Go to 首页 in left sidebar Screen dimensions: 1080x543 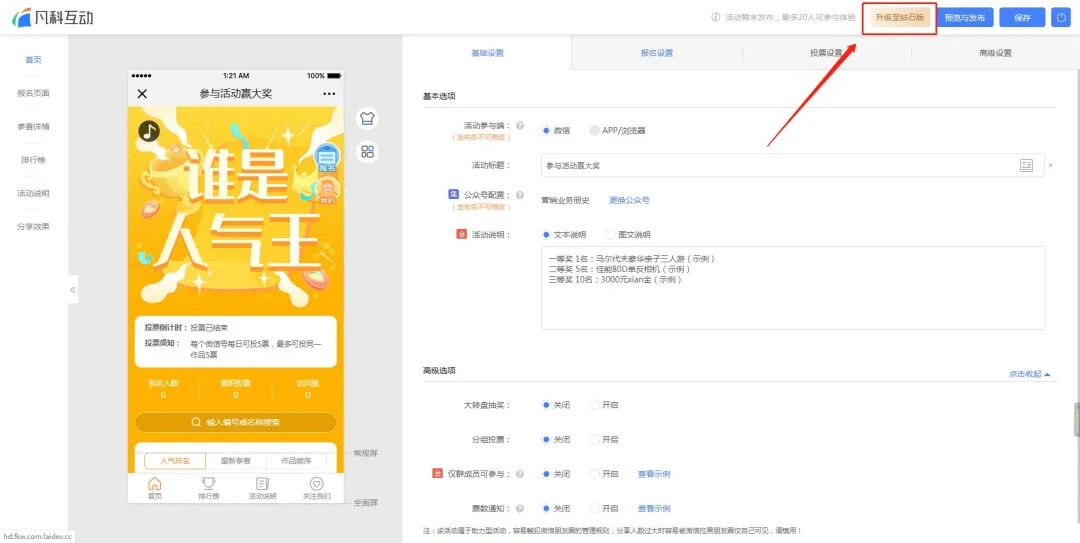click(x=33, y=60)
